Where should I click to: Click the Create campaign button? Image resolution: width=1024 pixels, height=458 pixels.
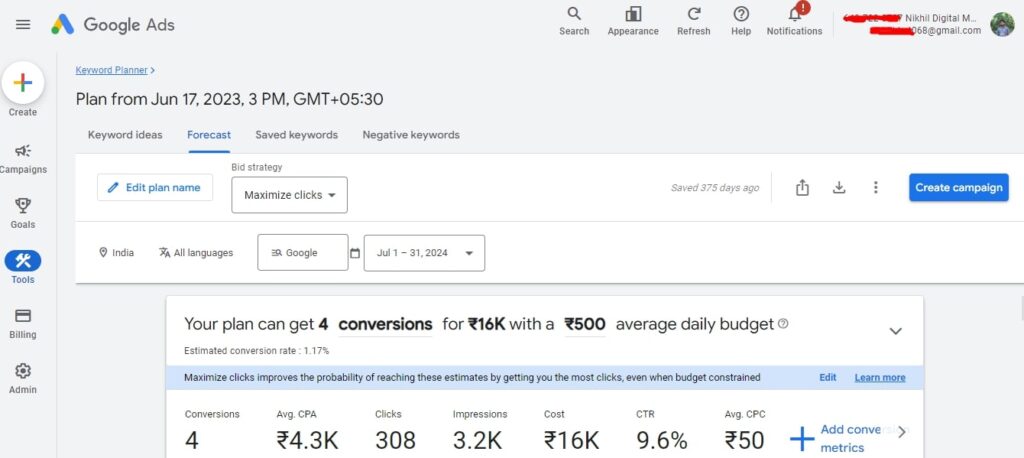pyautogui.click(x=959, y=188)
